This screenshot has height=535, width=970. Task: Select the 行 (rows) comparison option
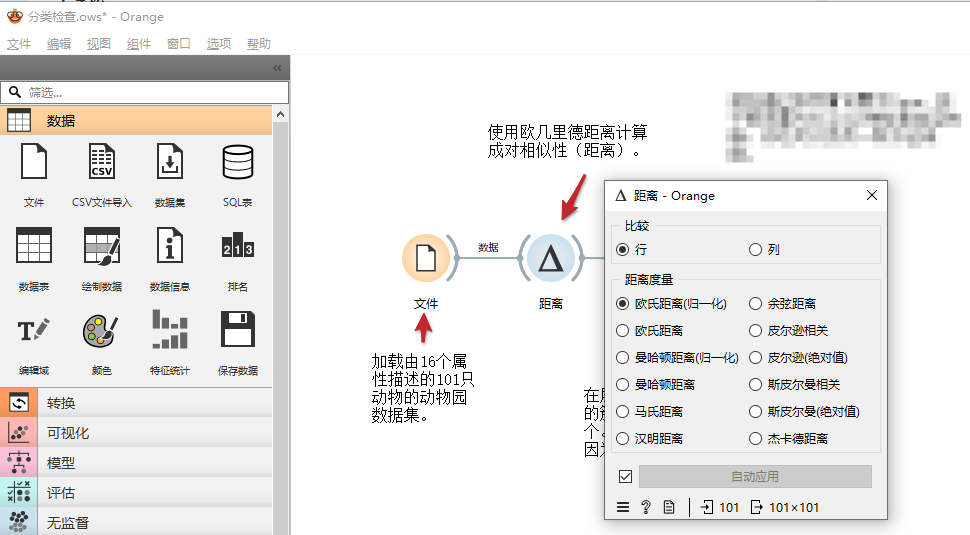(x=632, y=249)
